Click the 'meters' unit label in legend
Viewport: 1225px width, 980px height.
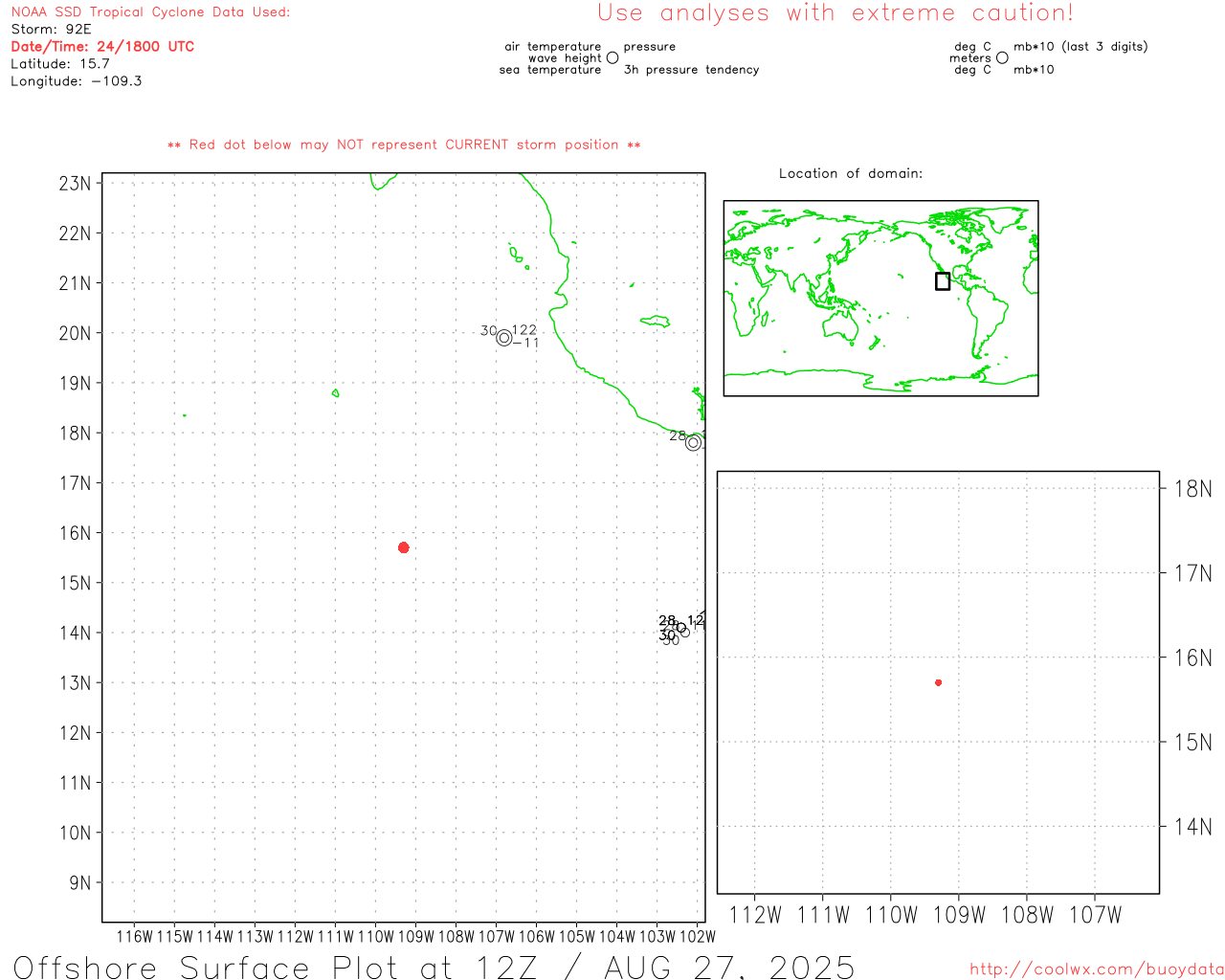pyautogui.click(x=970, y=57)
